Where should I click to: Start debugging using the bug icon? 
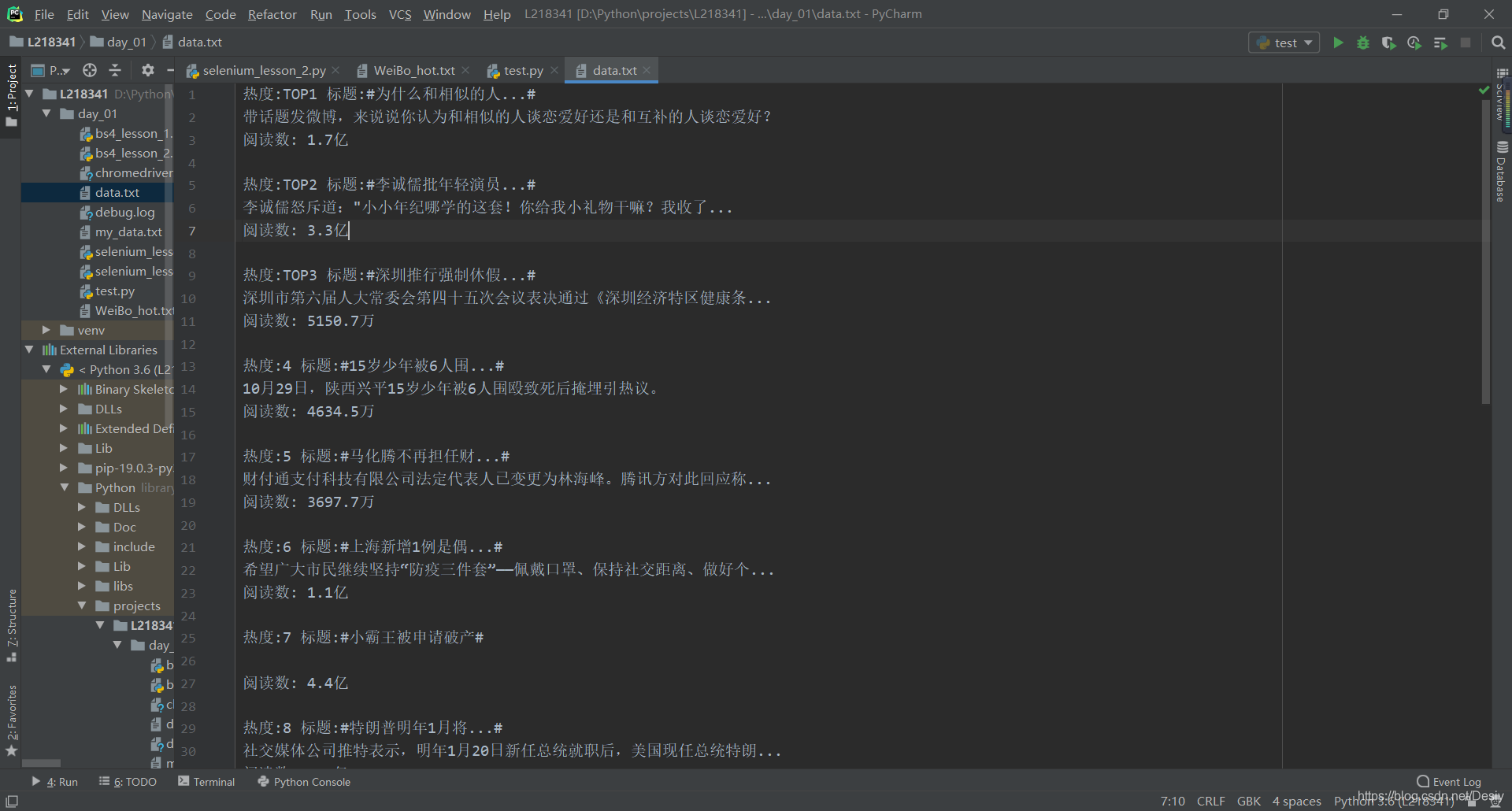pos(1364,43)
